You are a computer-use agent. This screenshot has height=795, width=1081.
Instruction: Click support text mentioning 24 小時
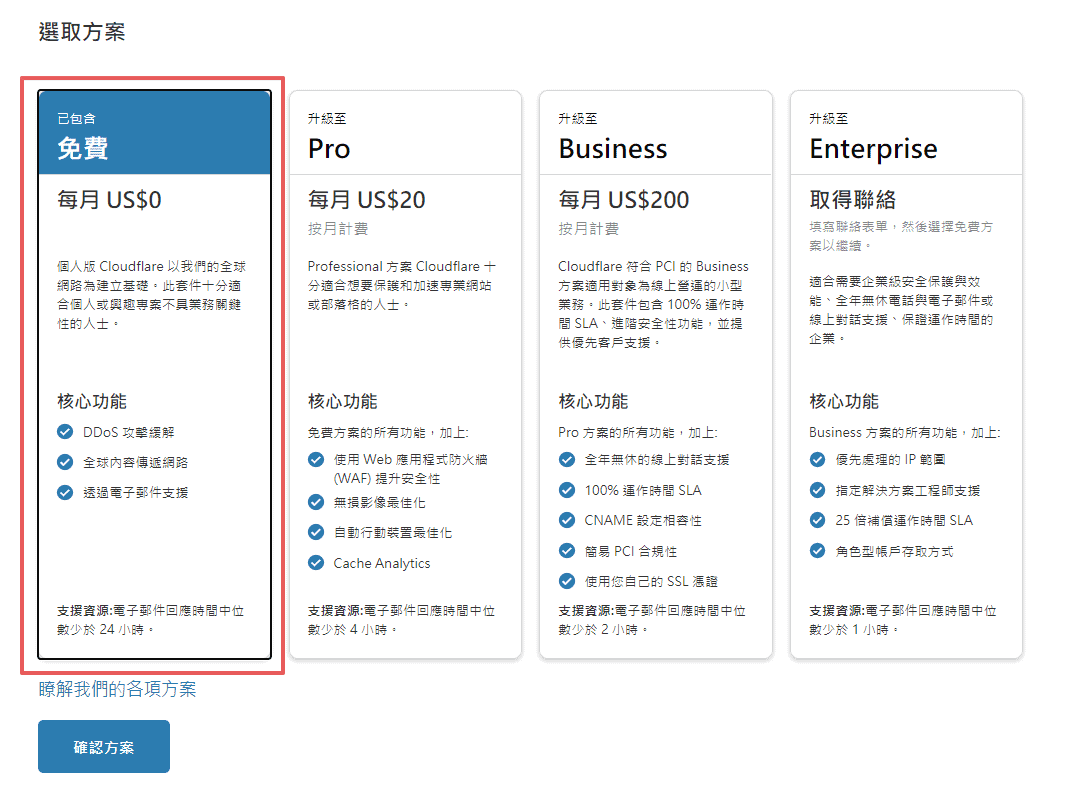[150, 620]
